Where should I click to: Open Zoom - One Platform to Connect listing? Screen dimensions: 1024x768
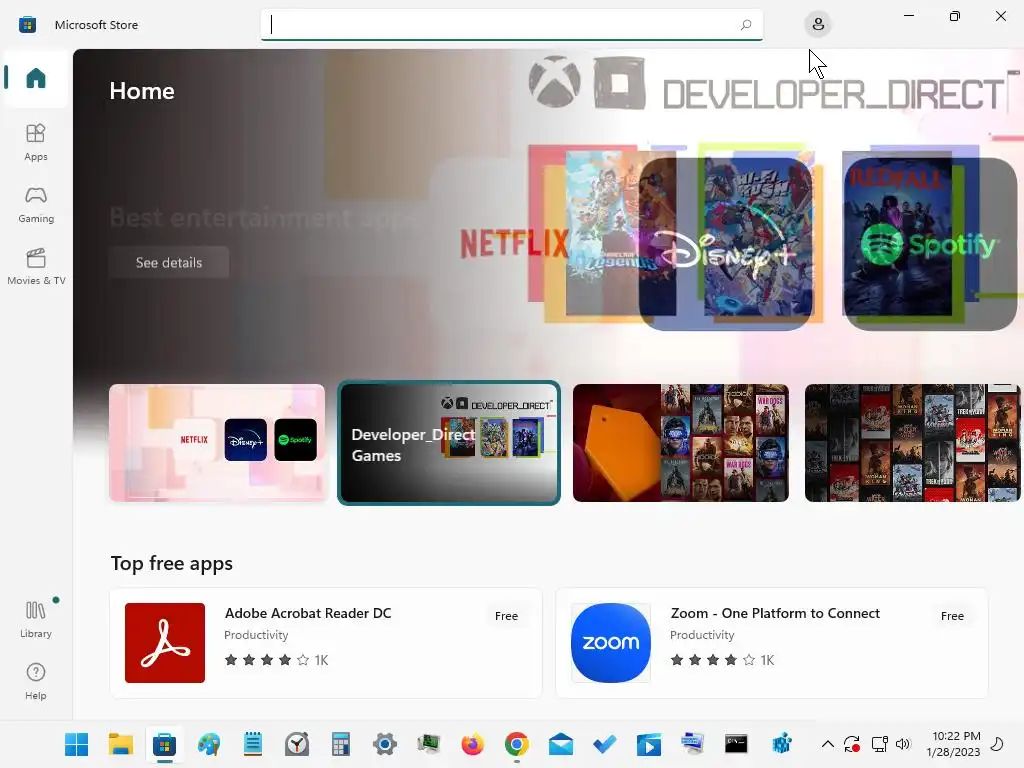772,643
